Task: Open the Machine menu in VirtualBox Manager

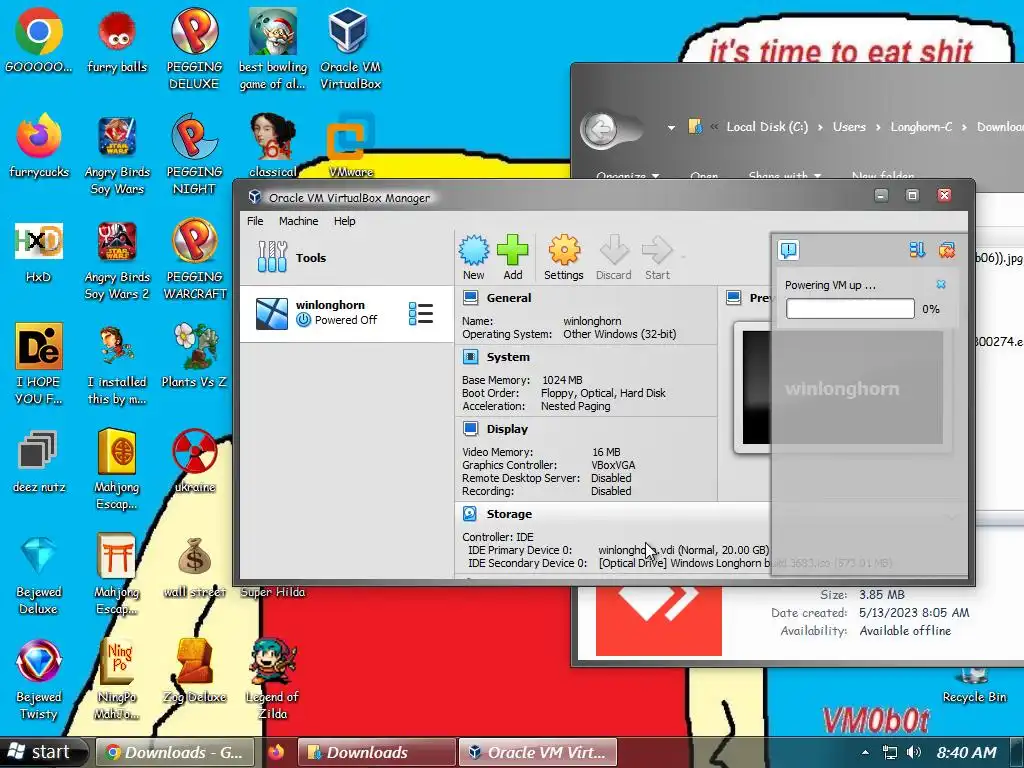Action: tap(298, 221)
